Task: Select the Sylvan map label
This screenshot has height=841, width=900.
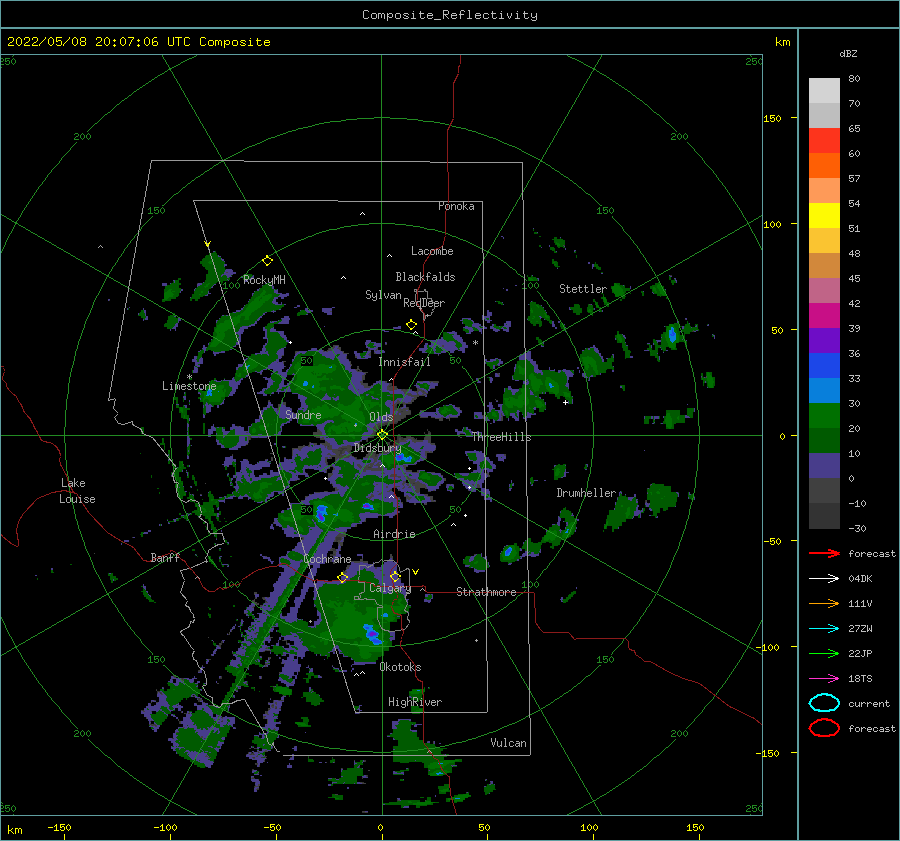Action: (x=383, y=295)
